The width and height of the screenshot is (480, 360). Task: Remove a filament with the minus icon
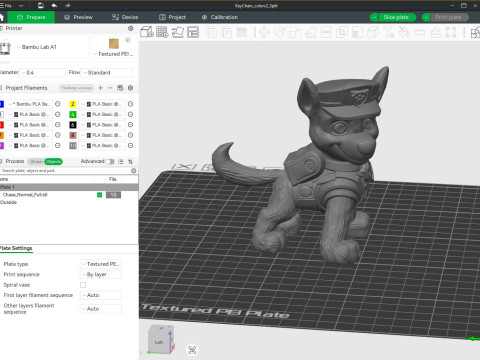(110, 88)
